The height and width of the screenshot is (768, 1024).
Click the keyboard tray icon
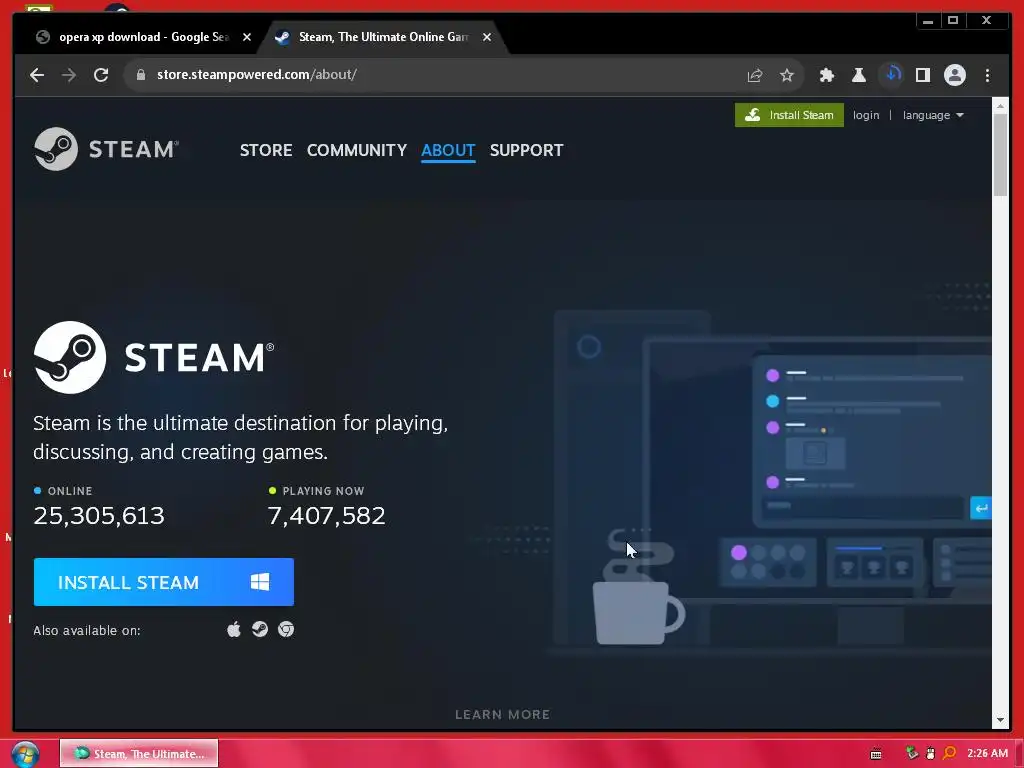click(x=876, y=754)
